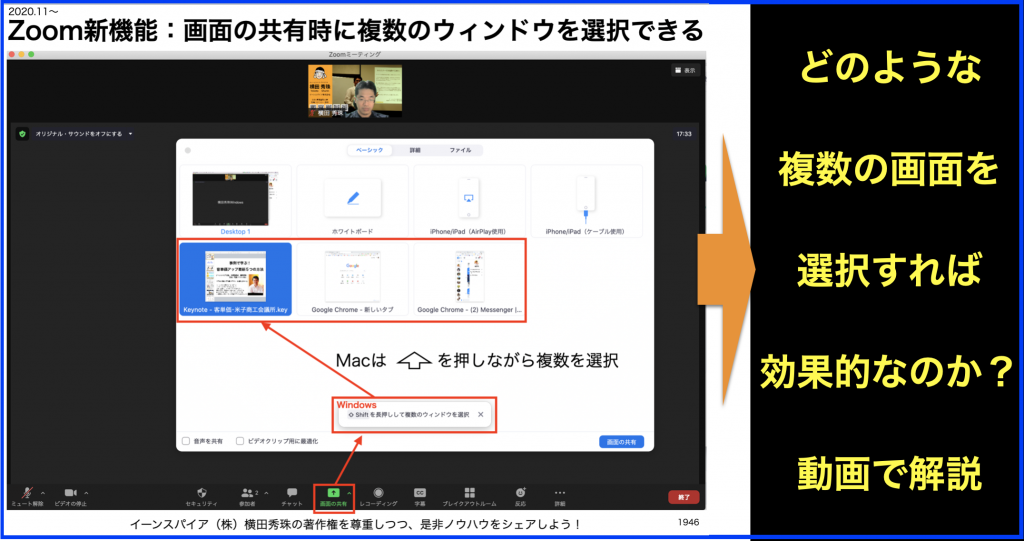Enable ビデオクリップ用に最適化 checkbox
Screen dimensions: 1024x541
(240, 441)
